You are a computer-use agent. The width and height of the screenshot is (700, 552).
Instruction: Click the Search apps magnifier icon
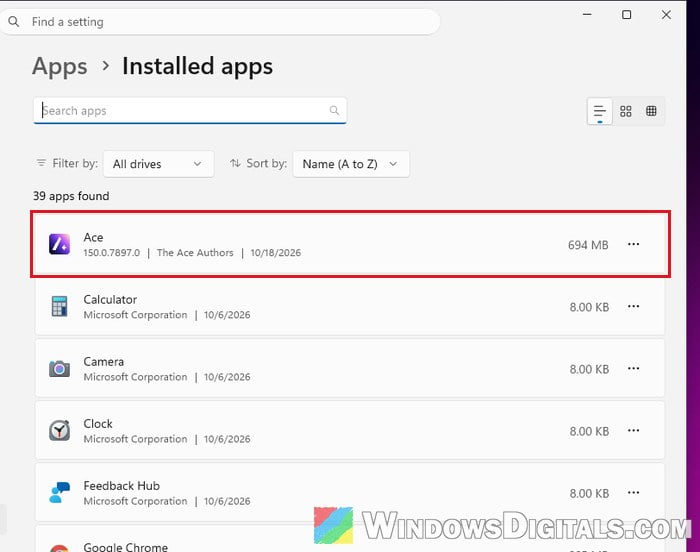(334, 110)
